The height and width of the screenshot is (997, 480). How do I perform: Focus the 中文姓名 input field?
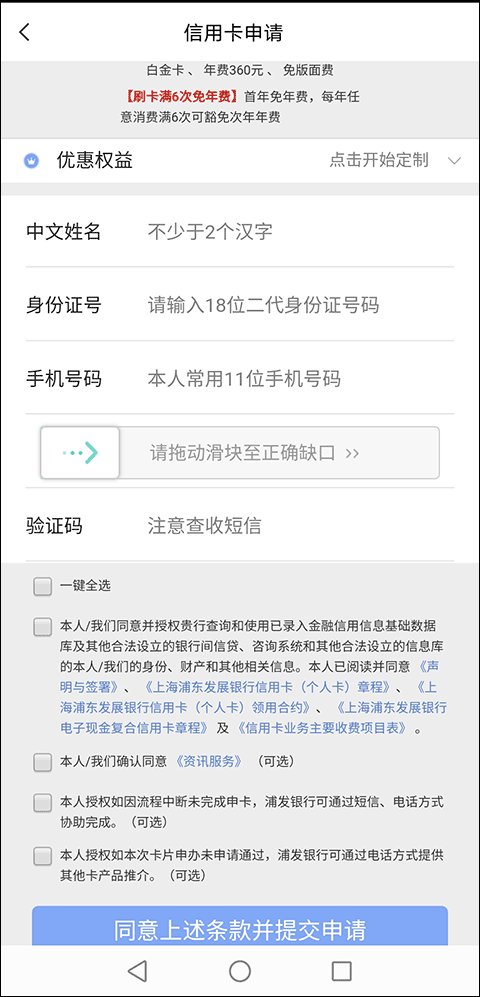tap(301, 231)
